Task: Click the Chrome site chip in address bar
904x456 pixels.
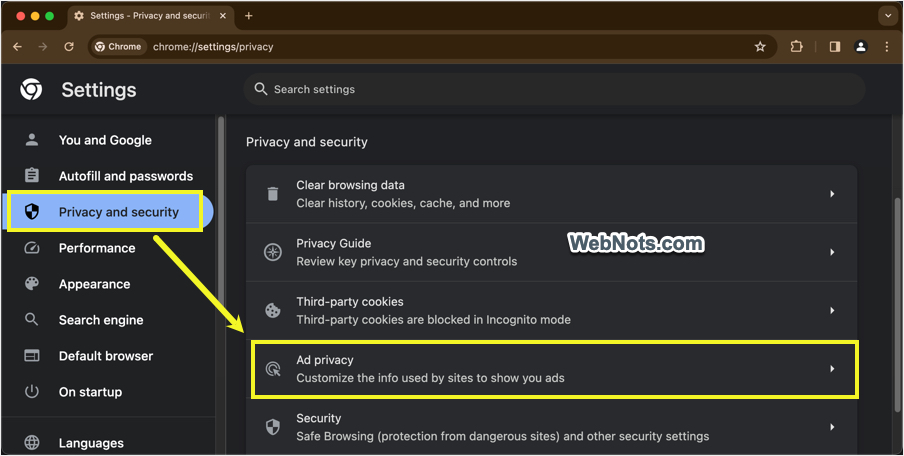Action: (118, 47)
